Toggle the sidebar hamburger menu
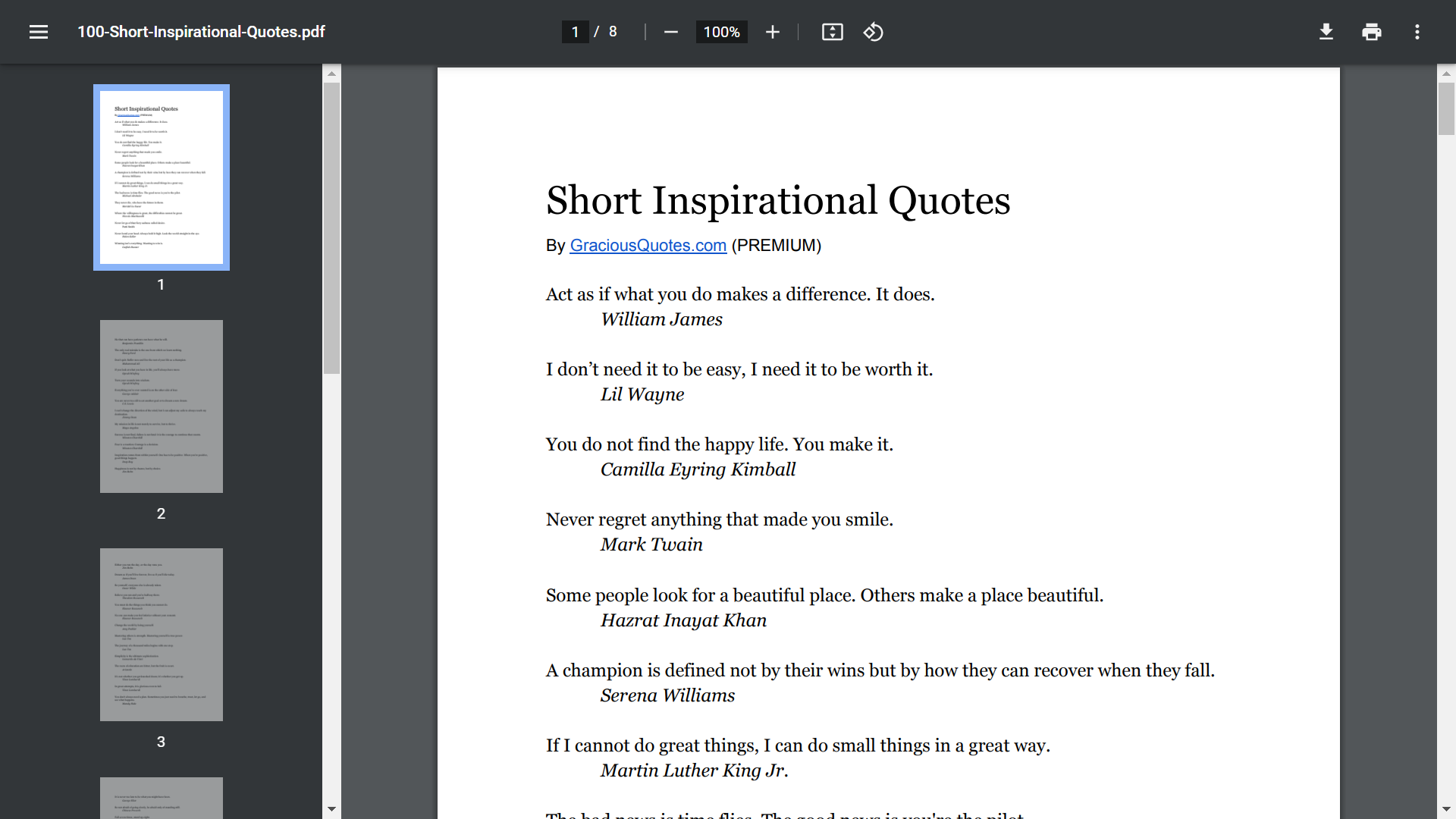Viewport: 1456px width, 819px height. pos(39,32)
